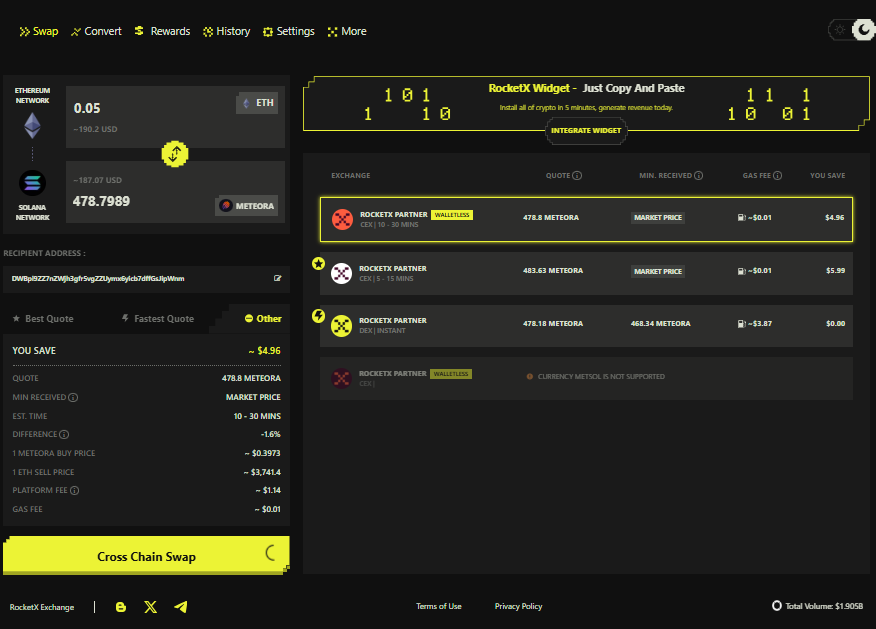This screenshot has height=629, width=876.
Task: Click the lightning badge on the instant DEX quote
Action: 318,316
